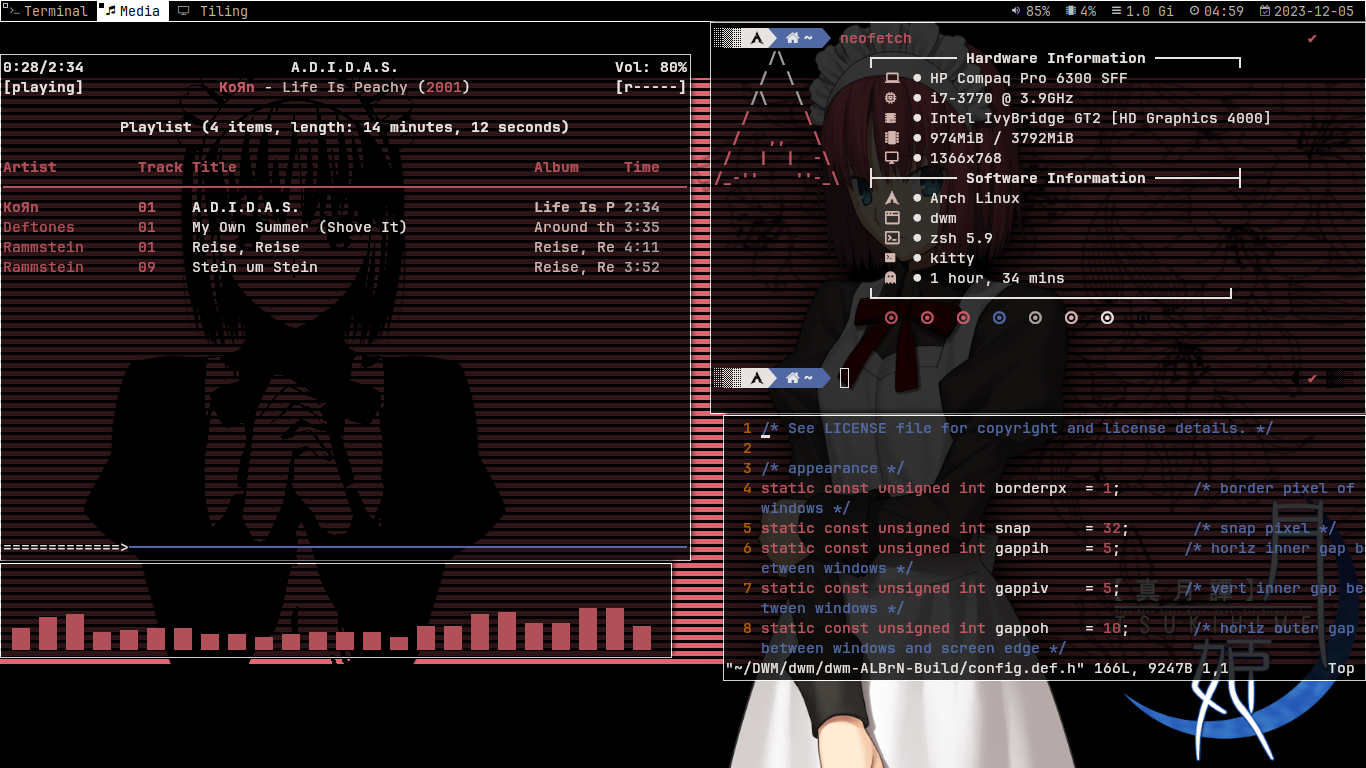Click the volume icon in the status bar
This screenshot has width=1366, height=768.
(1014, 11)
